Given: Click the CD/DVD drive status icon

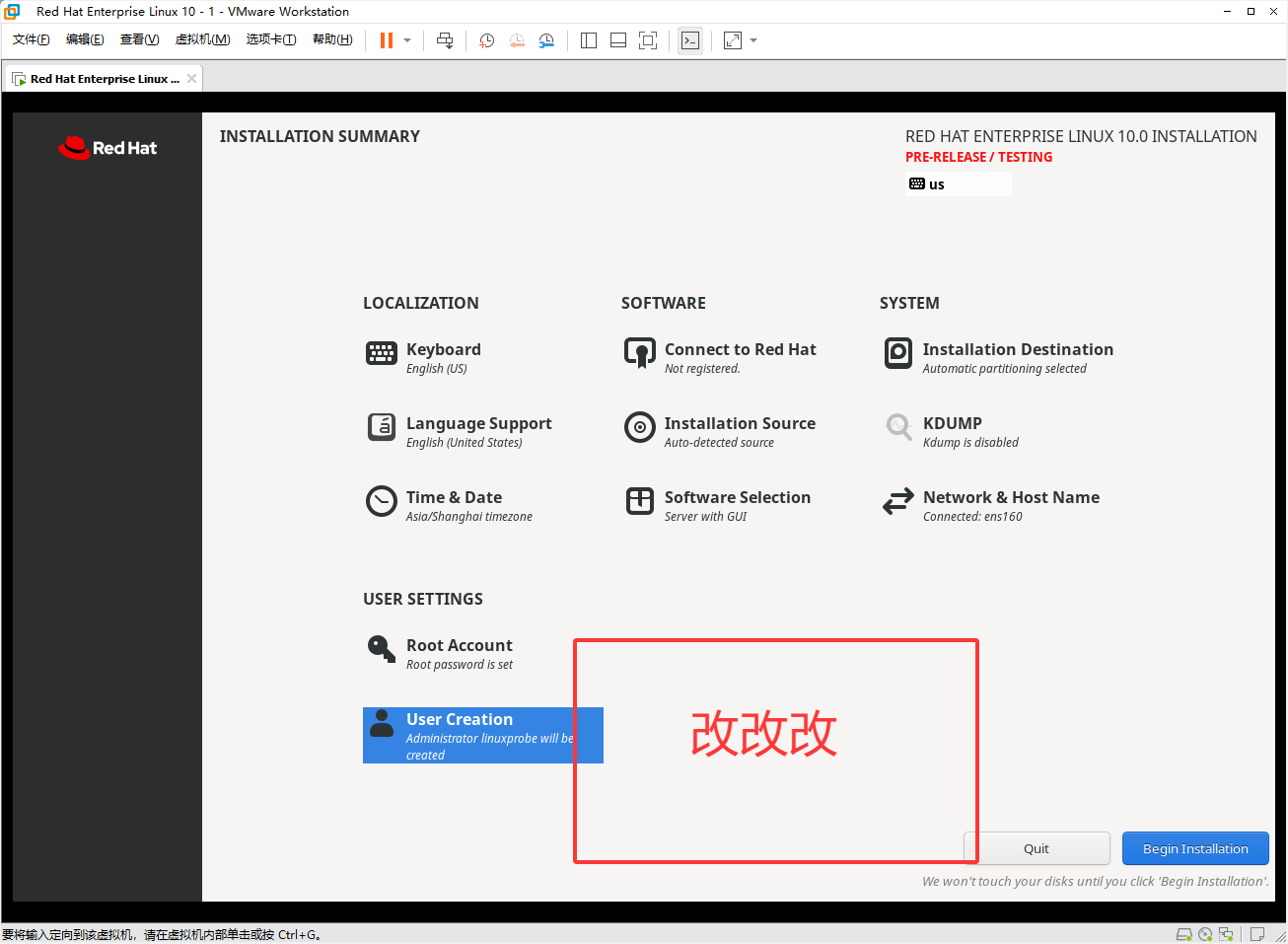Looking at the screenshot, I should pyautogui.click(x=1205, y=934).
